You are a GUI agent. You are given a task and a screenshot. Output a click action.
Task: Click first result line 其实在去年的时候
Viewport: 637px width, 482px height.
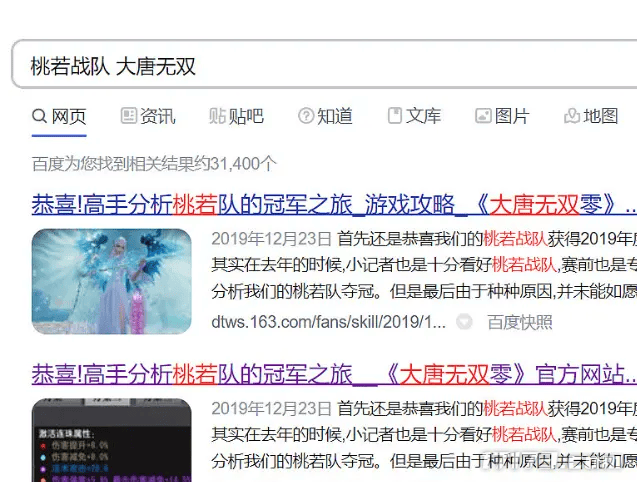pyautogui.click(x=424, y=265)
